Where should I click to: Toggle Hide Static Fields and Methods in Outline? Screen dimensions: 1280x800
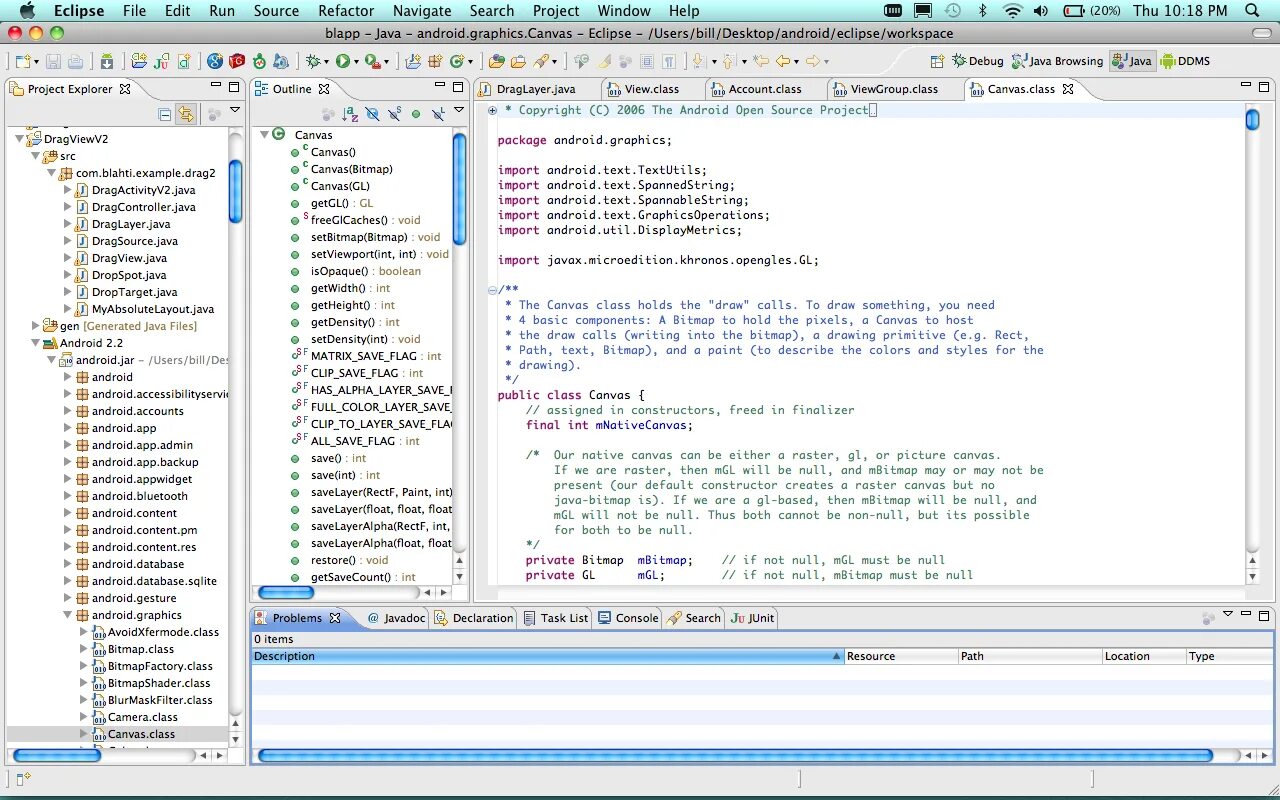[x=394, y=114]
